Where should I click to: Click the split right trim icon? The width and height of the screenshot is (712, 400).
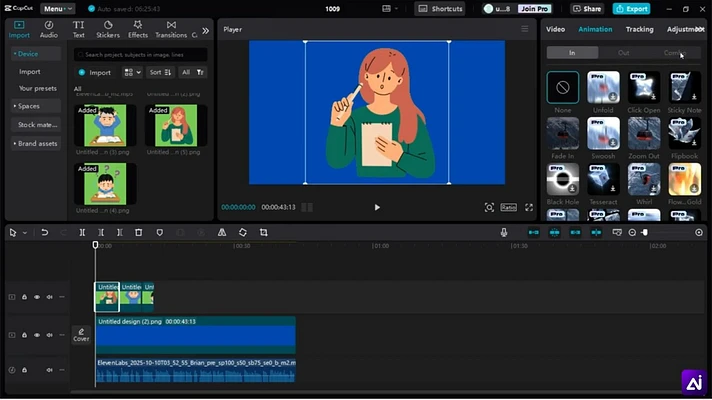[x=119, y=232]
